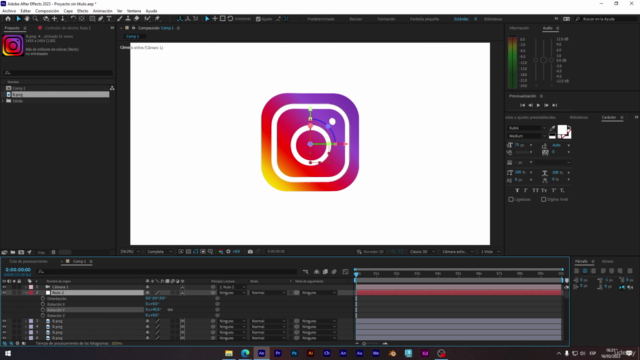Select the Revisar workspace
Viewport: 640px width, 360px height.
point(356,19)
